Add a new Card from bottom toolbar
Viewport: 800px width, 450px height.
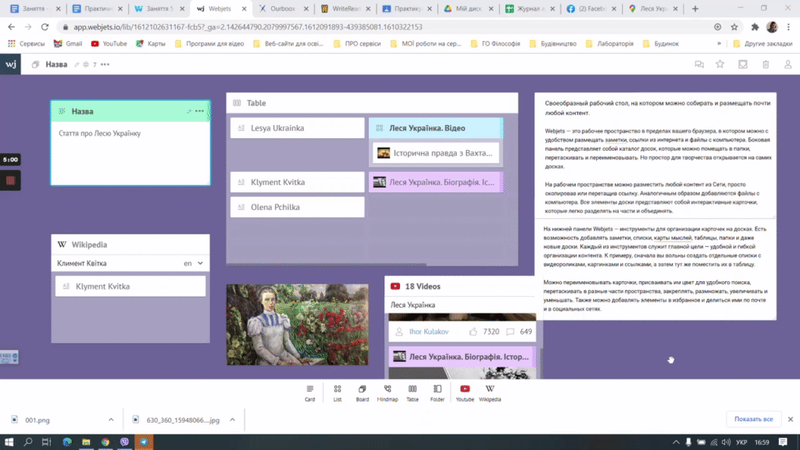(x=310, y=392)
